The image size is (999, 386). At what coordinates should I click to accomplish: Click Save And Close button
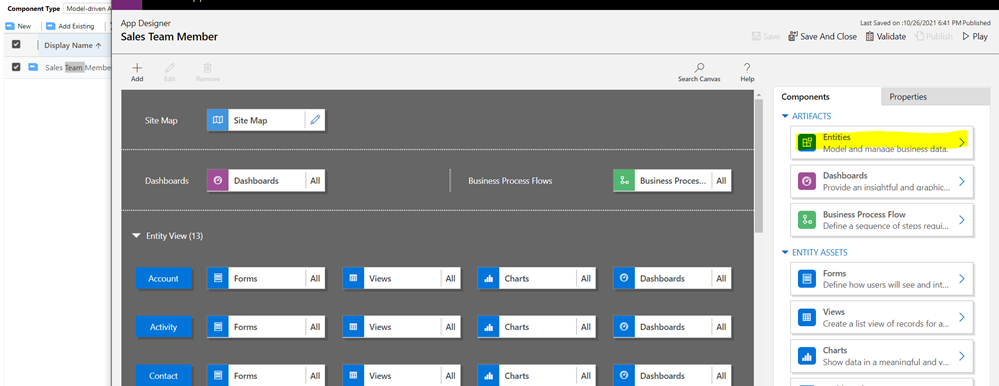pos(822,37)
